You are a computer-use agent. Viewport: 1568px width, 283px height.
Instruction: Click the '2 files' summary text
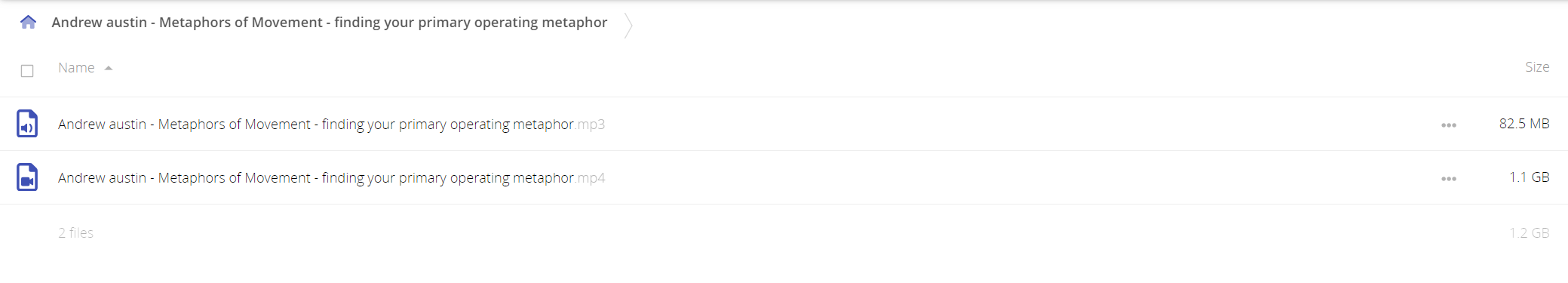(x=75, y=233)
